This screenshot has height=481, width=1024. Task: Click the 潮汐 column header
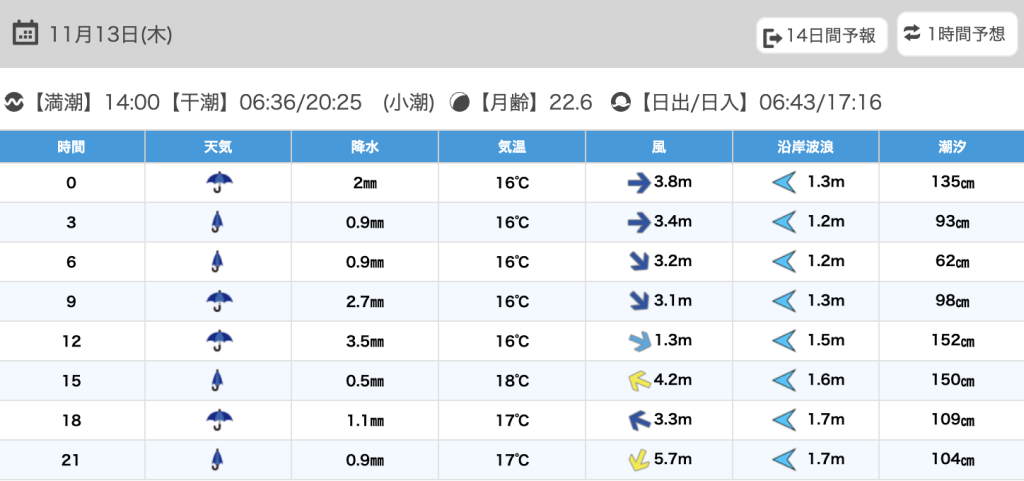[x=951, y=147]
